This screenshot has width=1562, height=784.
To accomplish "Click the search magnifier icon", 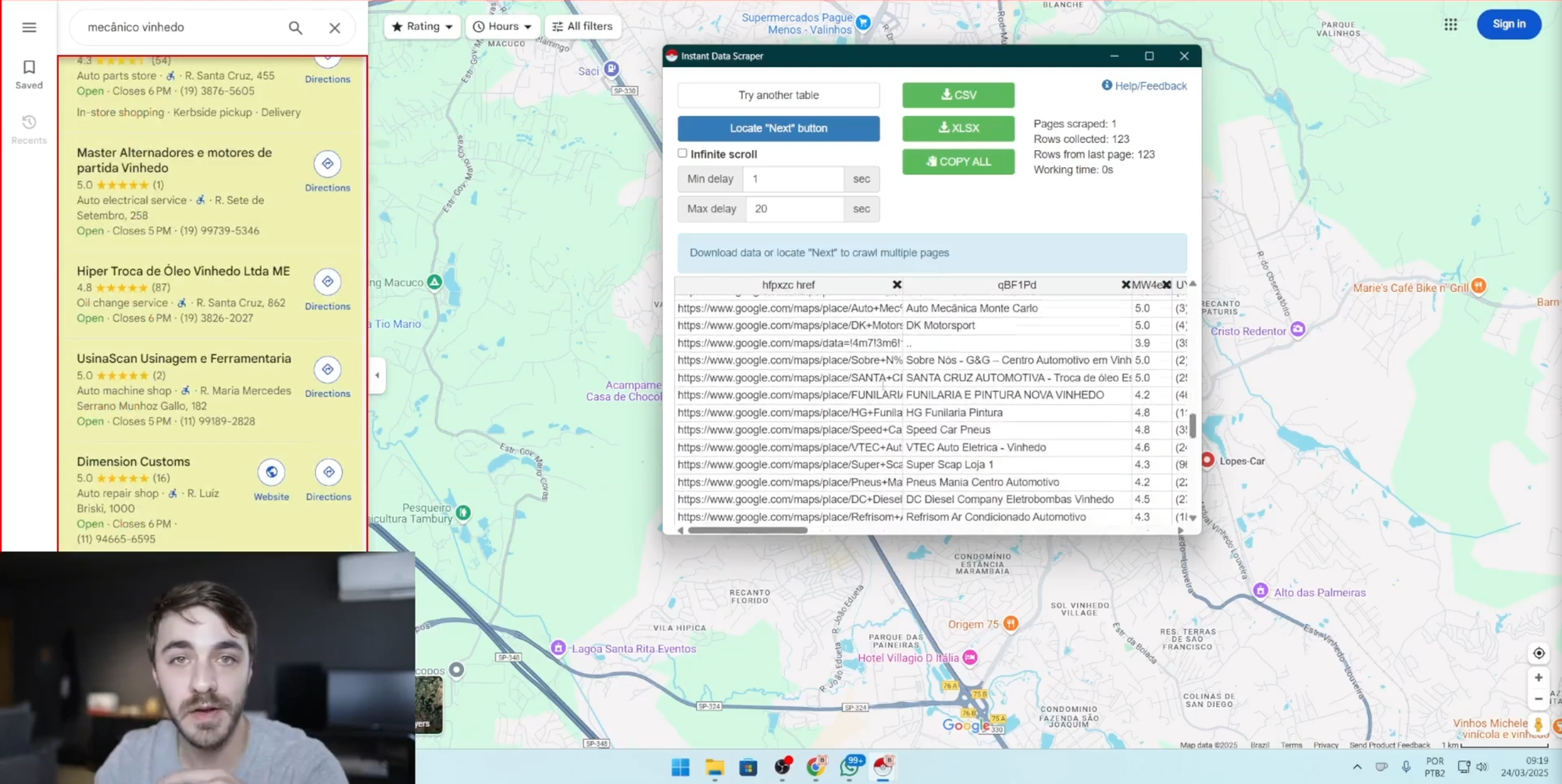I will 295,27.
